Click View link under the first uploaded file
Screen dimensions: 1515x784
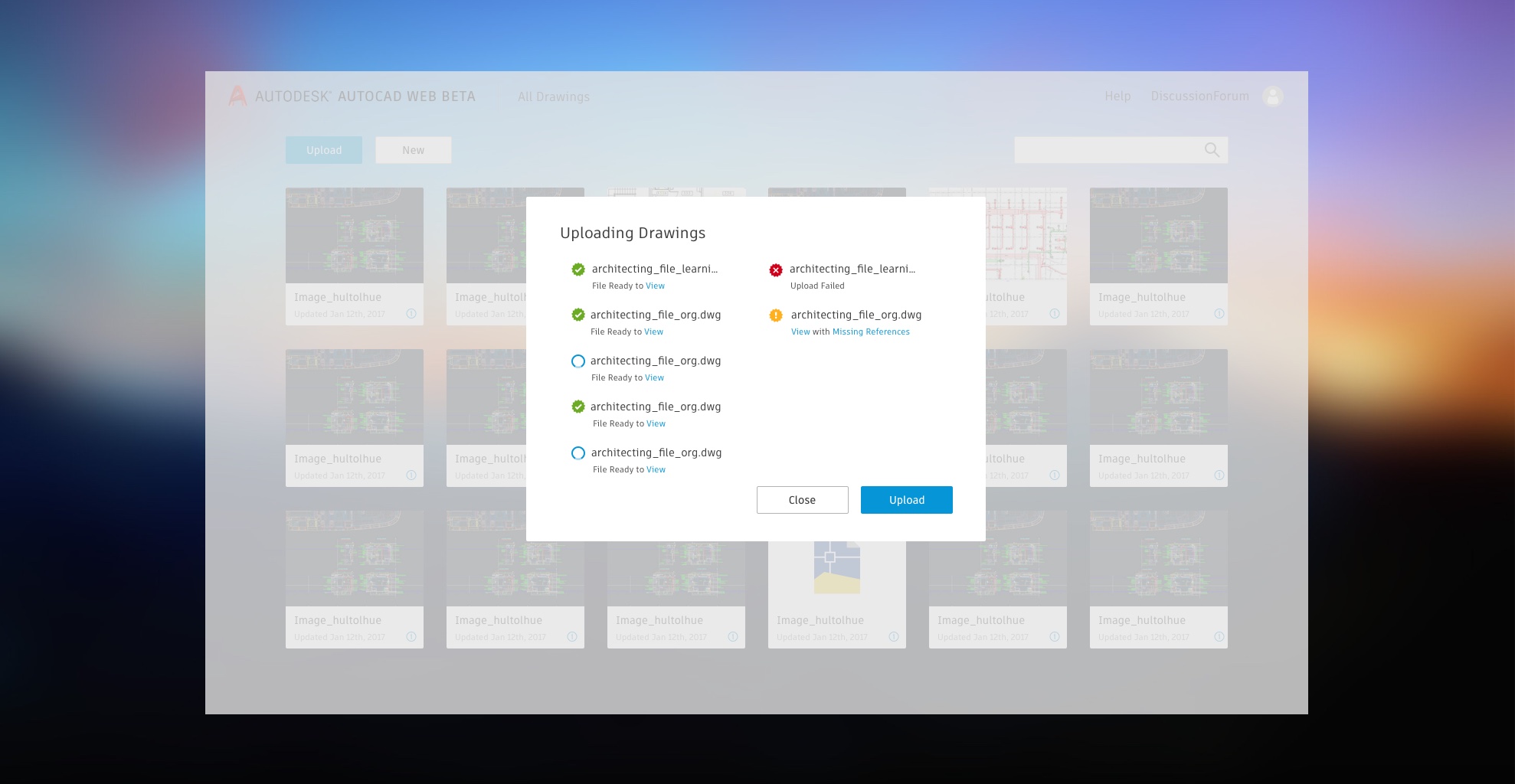[x=655, y=286]
